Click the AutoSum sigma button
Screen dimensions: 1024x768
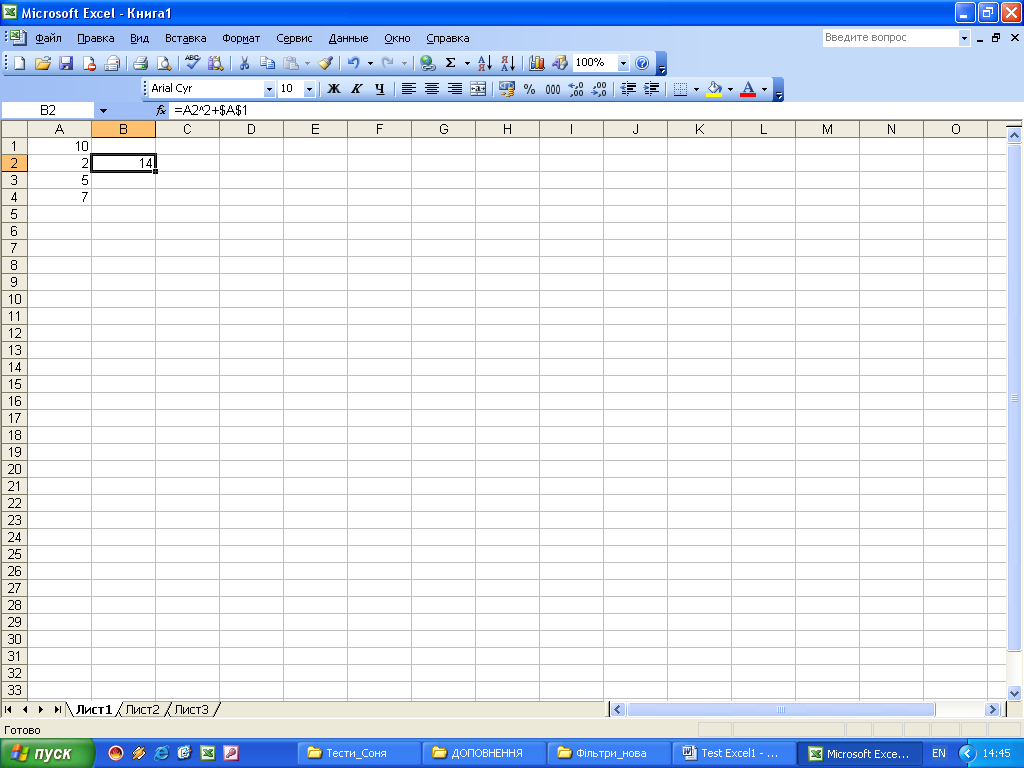[451, 63]
